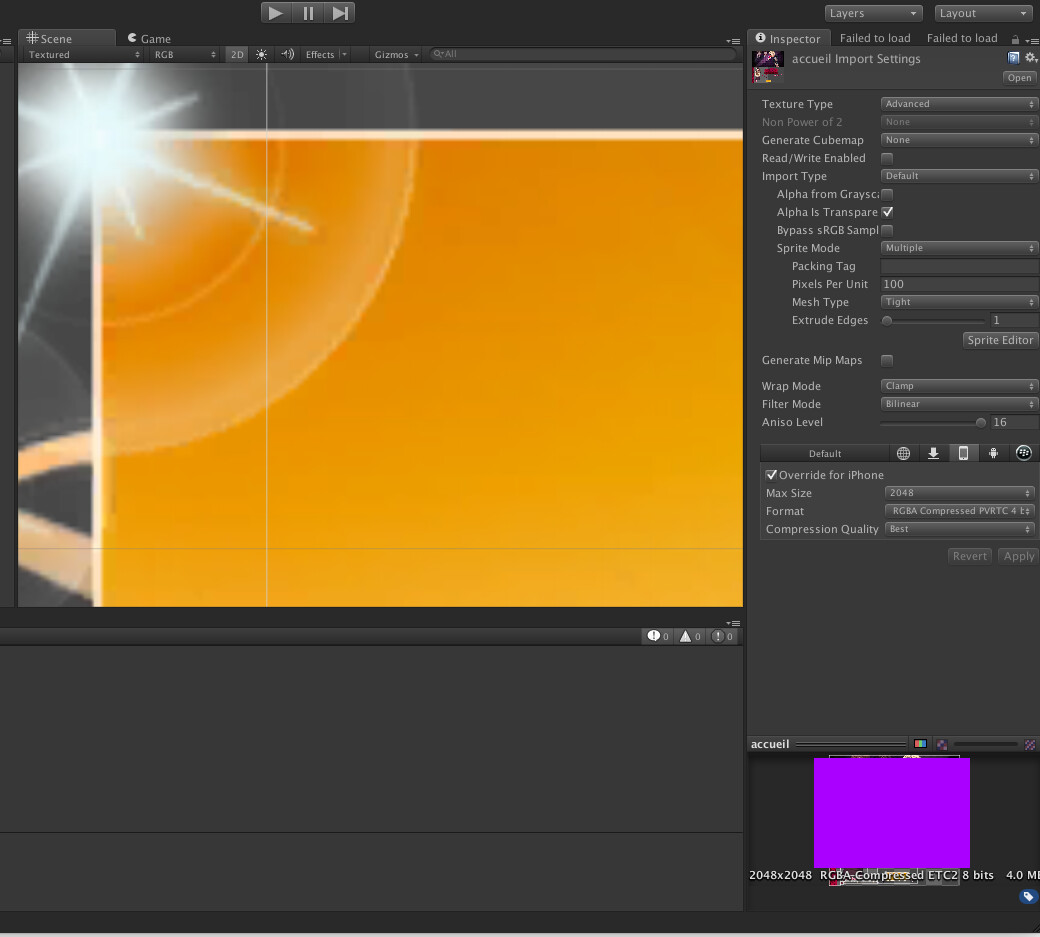Select the Standalone download platform icon
The height and width of the screenshot is (937, 1040).
(x=933, y=453)
